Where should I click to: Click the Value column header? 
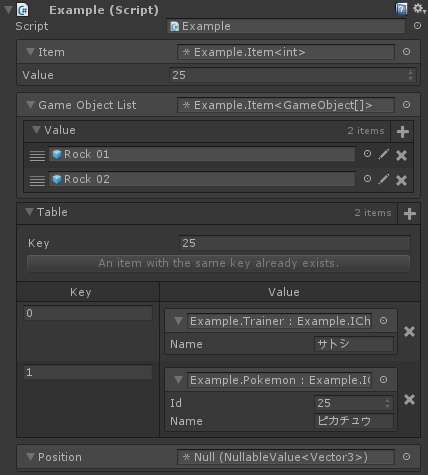284,292
